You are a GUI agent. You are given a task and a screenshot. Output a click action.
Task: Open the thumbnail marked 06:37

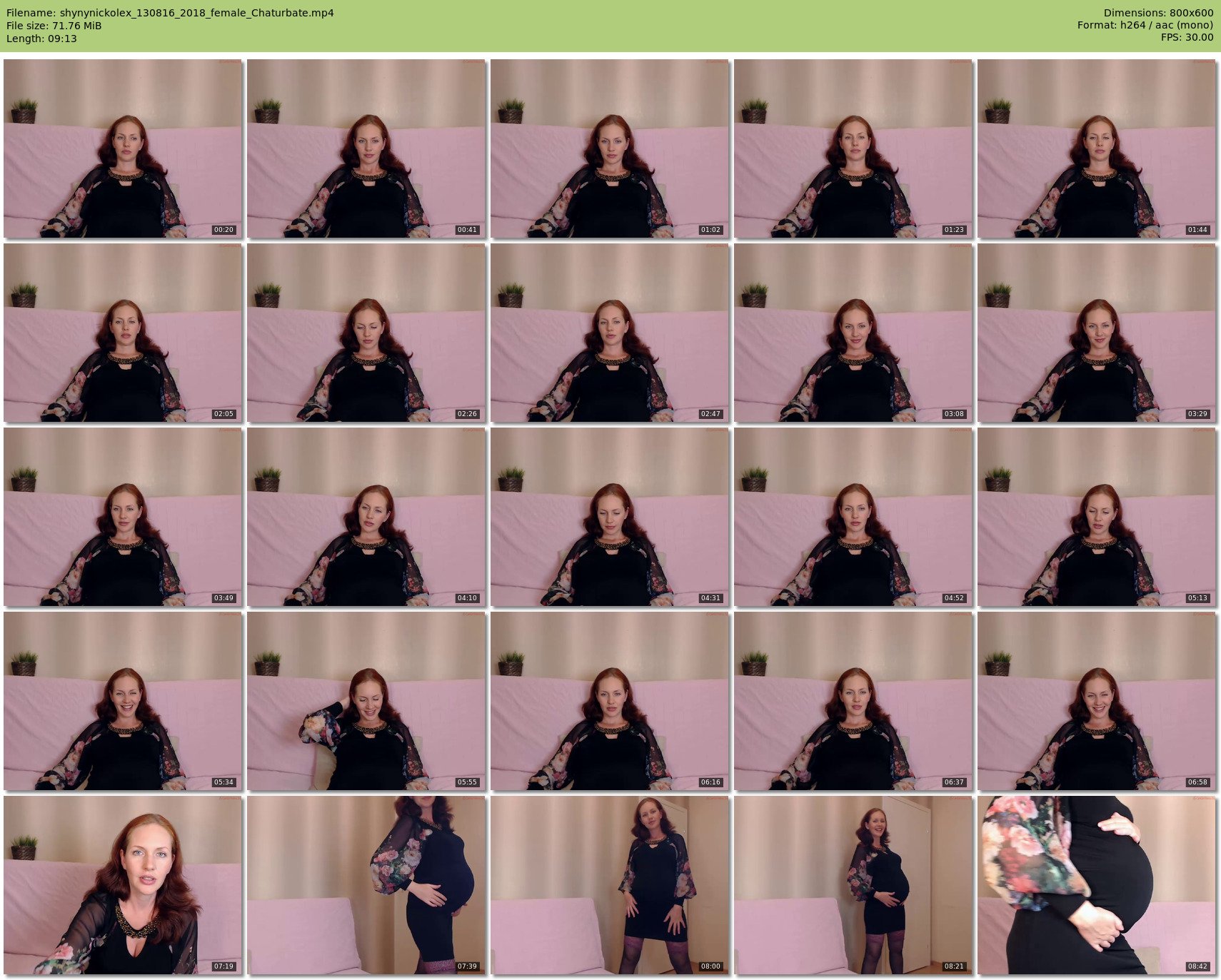pyautogui.click(x=853, y=701)
